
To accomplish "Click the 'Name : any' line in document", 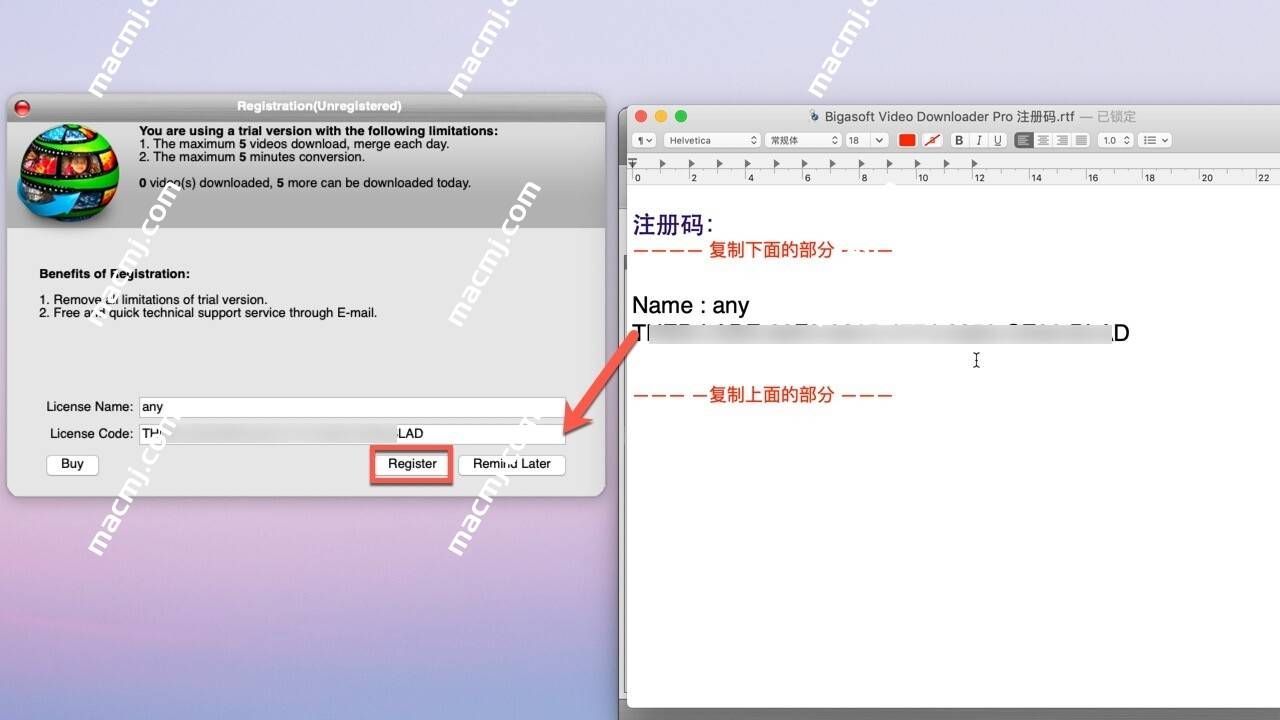I will tap(691, 305).
